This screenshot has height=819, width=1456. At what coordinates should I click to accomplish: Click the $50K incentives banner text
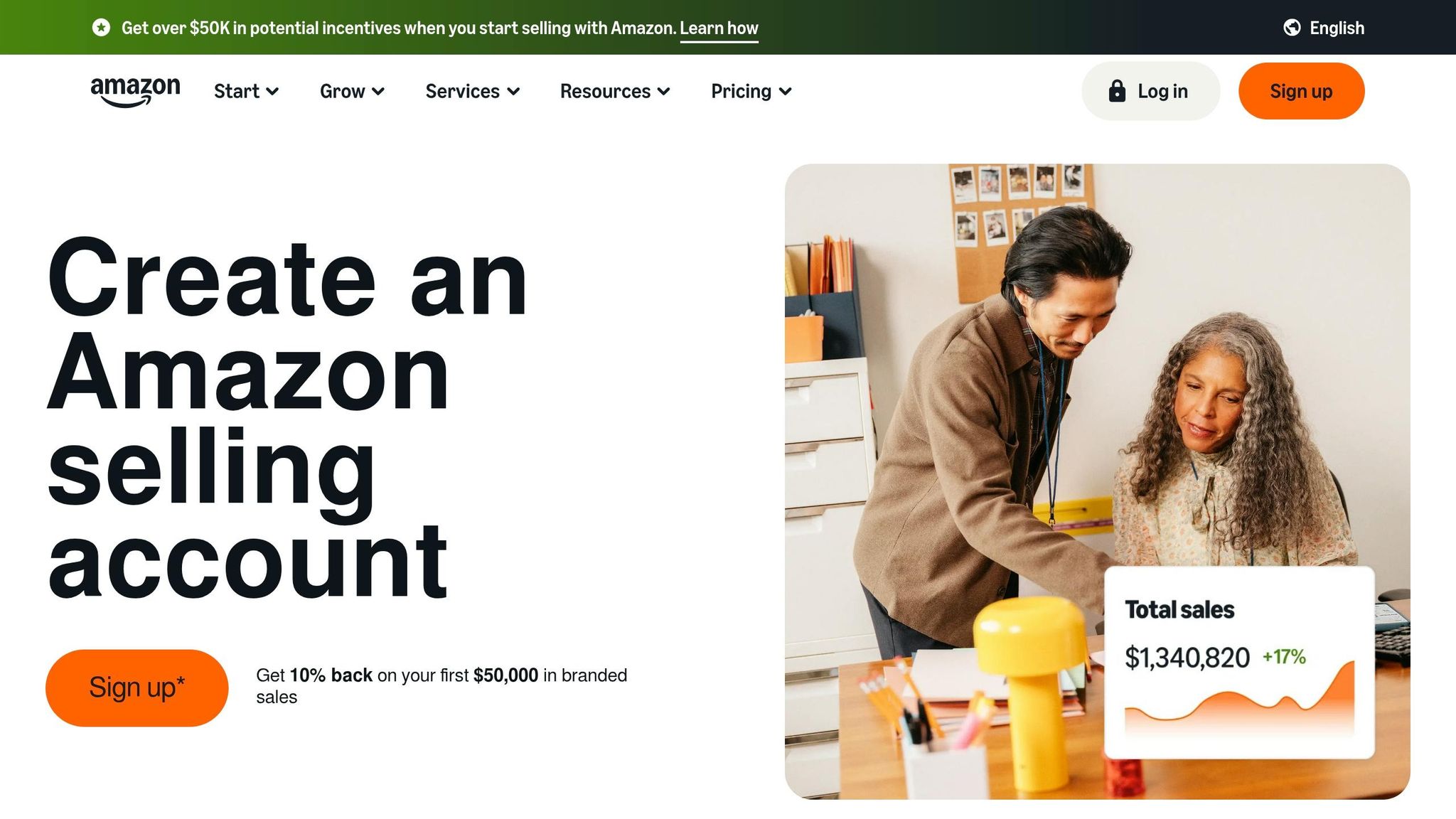click(399, 28)
